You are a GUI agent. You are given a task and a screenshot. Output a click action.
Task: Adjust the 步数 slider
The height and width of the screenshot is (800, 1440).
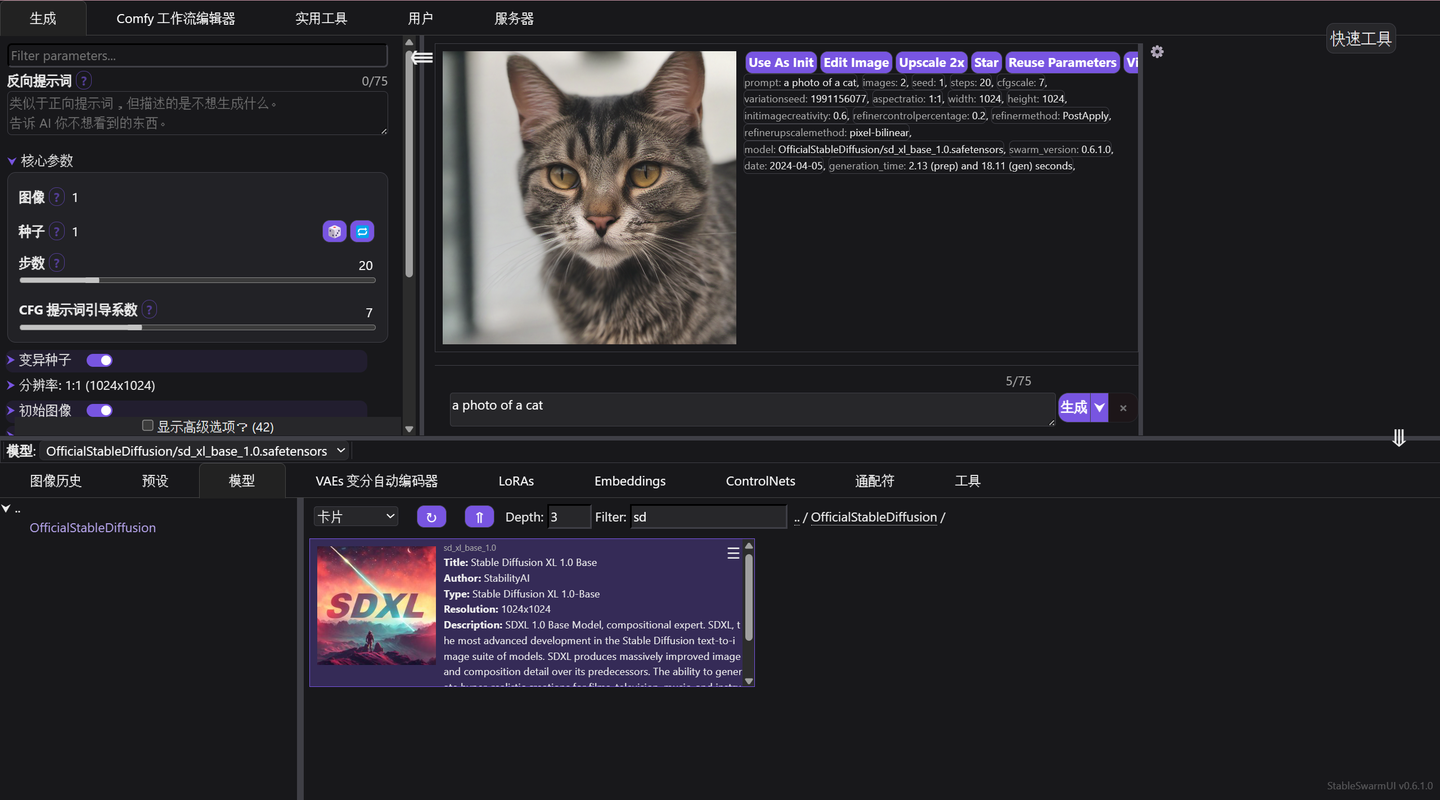(x=197, y=281)
